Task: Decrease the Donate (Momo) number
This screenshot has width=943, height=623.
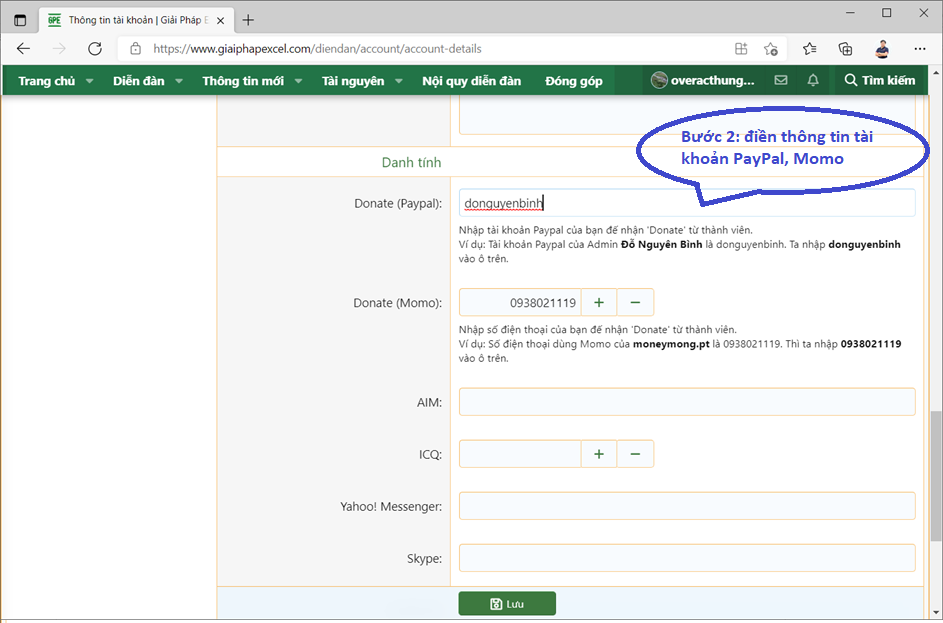Action: [635, 302]
